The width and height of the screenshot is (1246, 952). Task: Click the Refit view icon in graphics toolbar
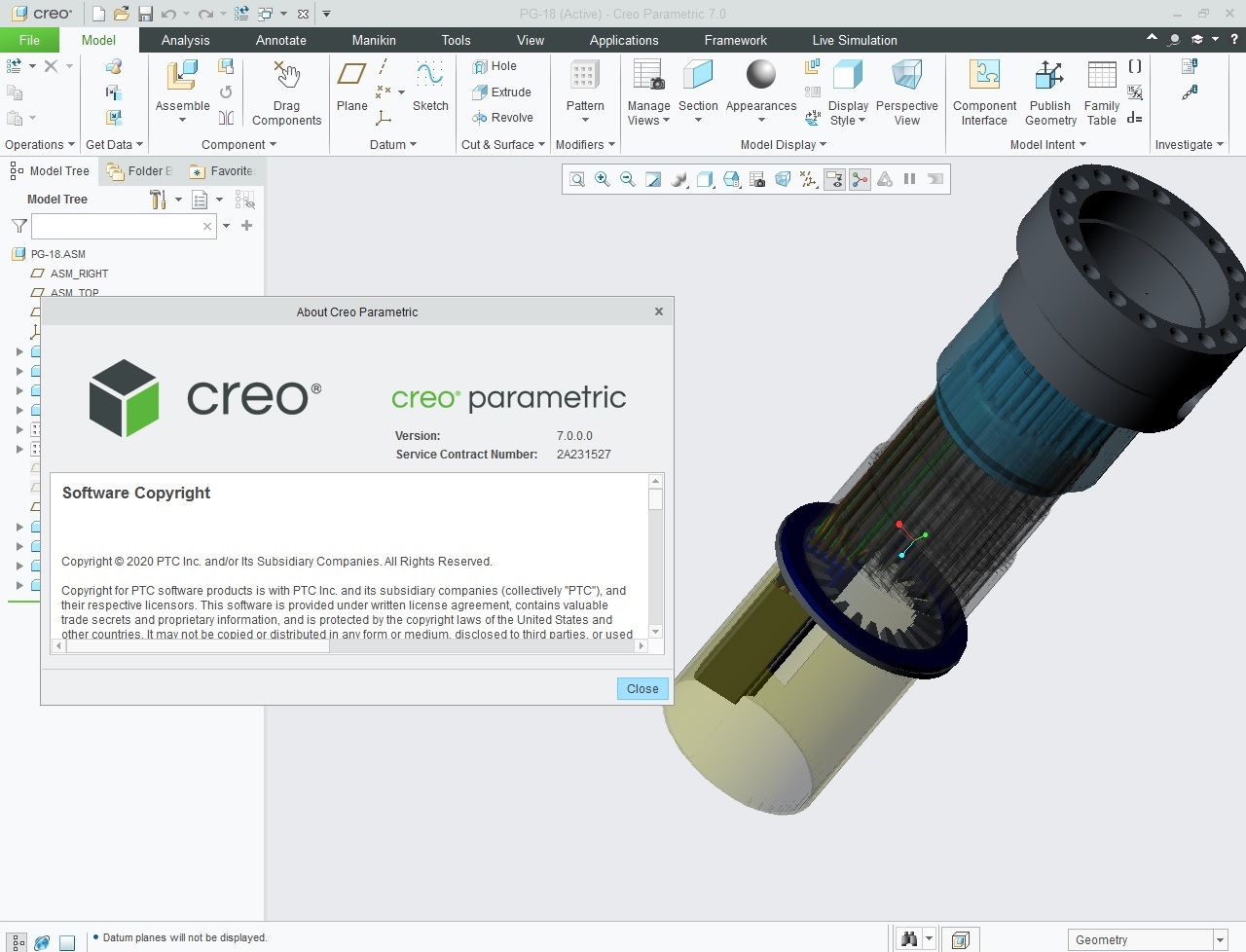click(x=577, y=179)
